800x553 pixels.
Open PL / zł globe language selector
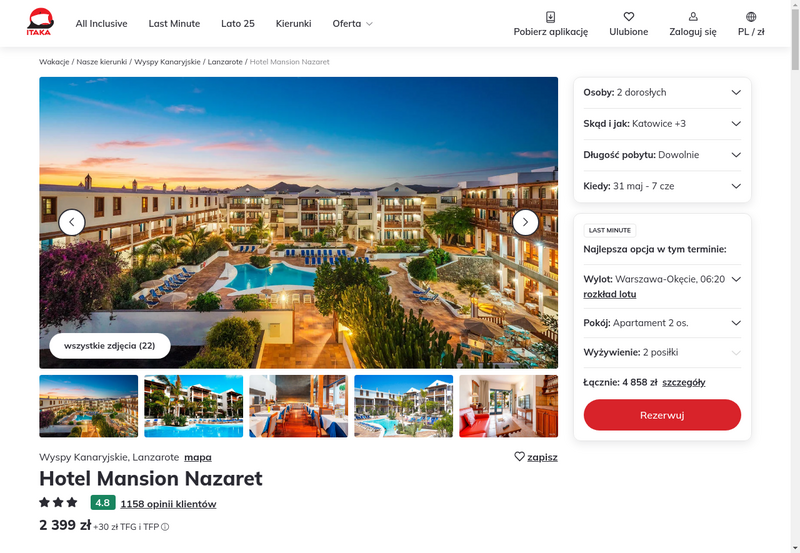click(751, 17)
